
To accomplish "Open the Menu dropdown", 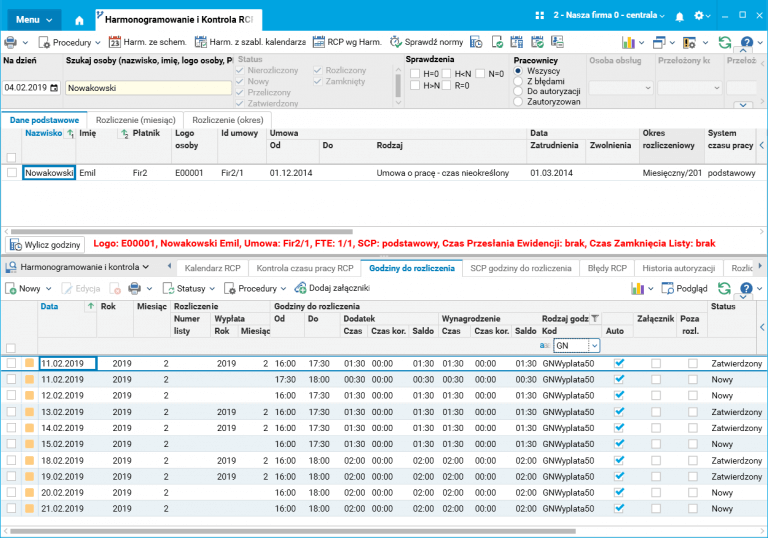I will coord(35,19).
